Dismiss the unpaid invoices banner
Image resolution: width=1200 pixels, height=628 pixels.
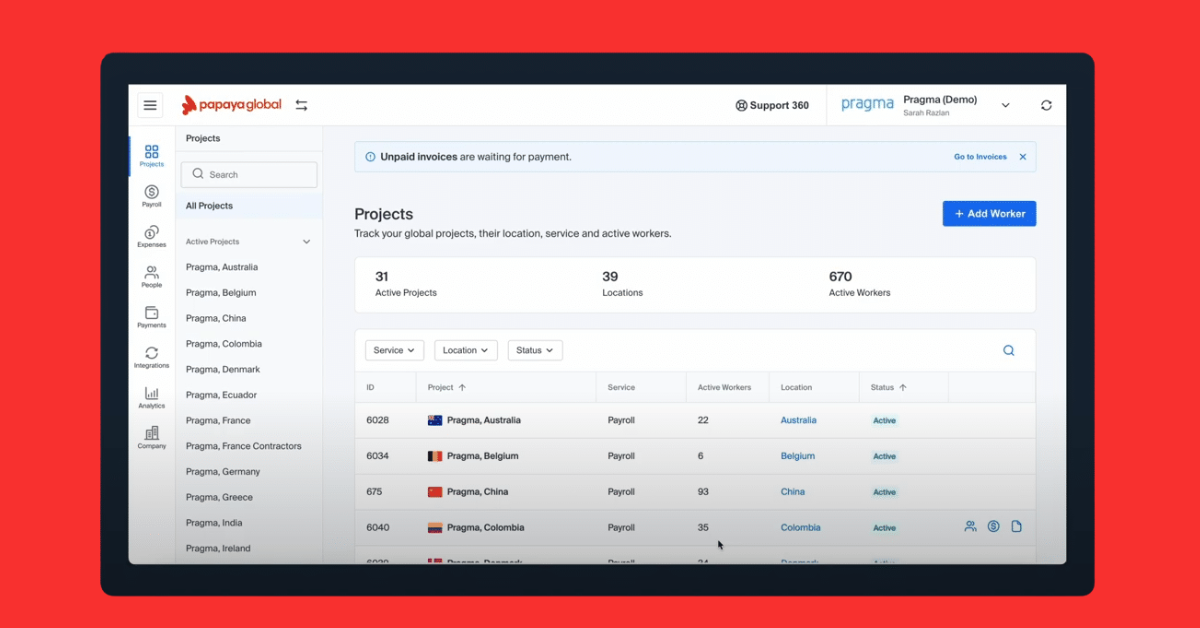click(x=1022, y=157)
